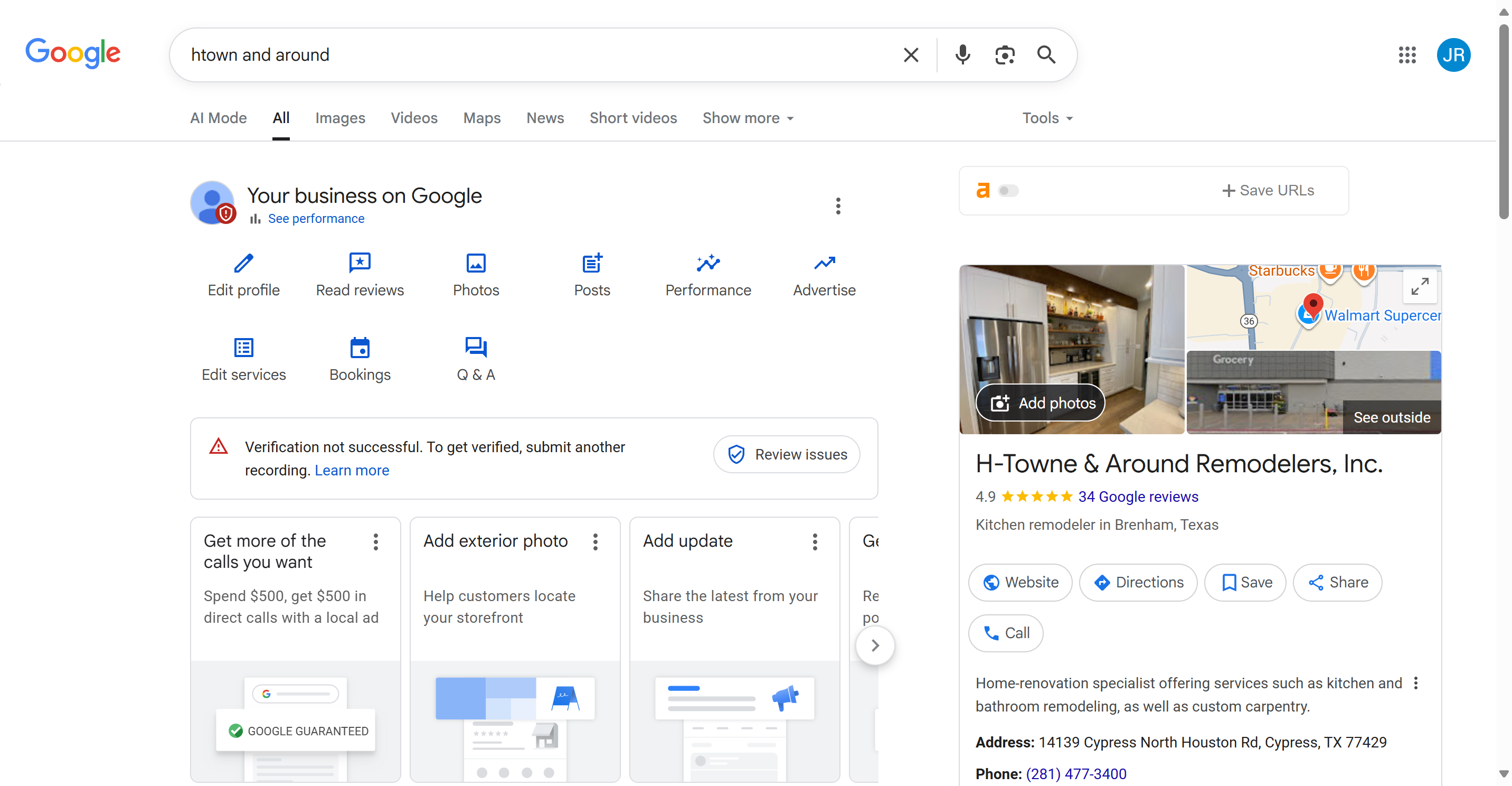Click the Share button
The width and height of the screenshot is (1512, 786).
[1337, 582]
